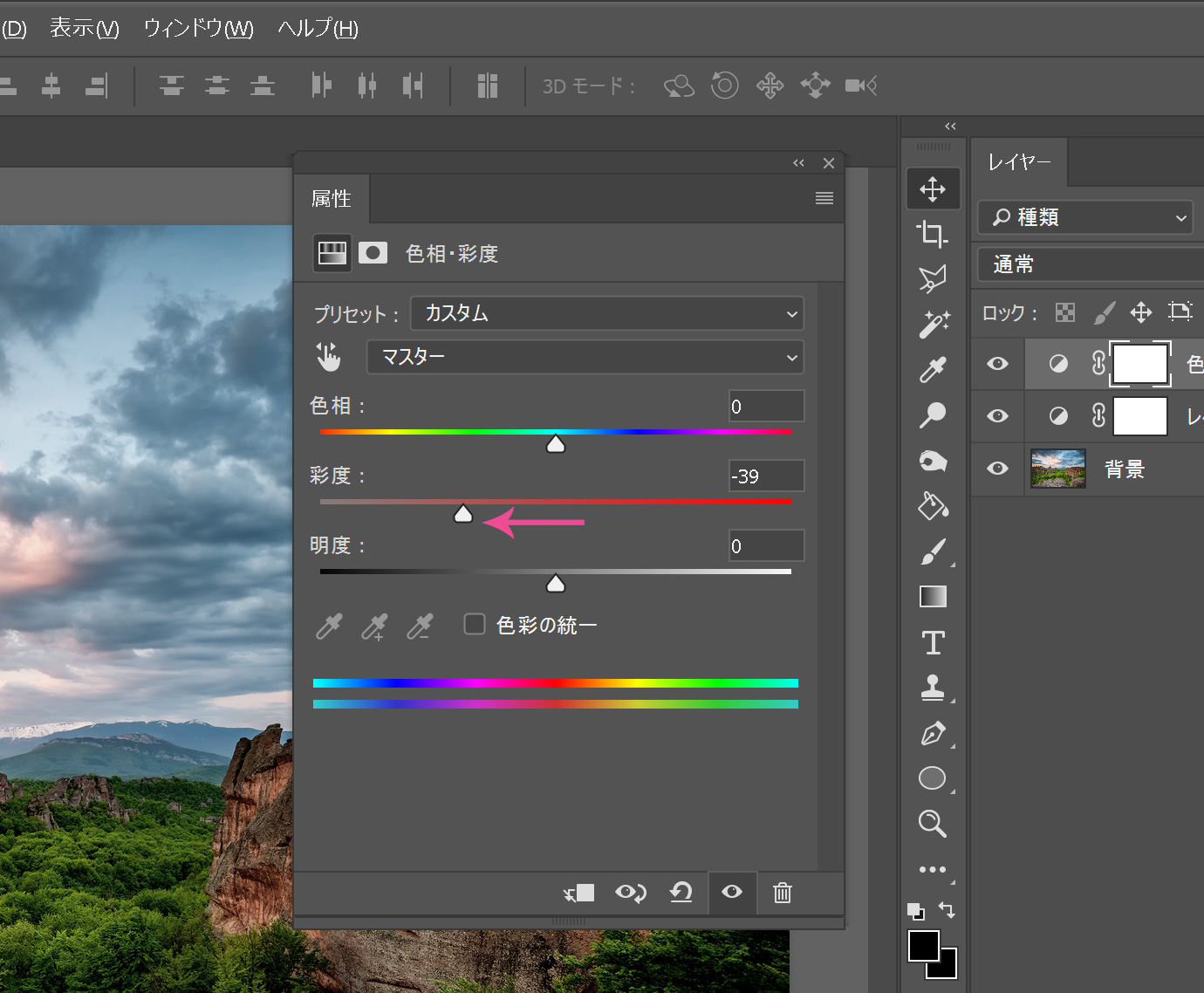Select the Horizontal Type tool
This screenshot has width=1204, height=993.
933,643
